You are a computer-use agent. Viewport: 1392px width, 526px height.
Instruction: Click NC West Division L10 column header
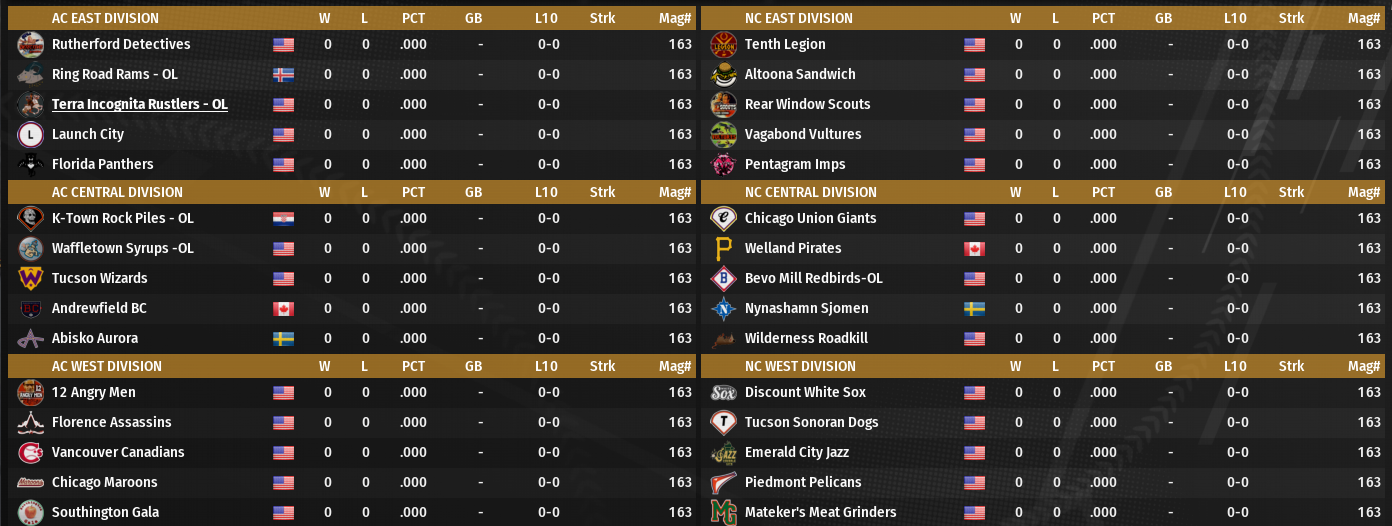[x=1239, y=366]
